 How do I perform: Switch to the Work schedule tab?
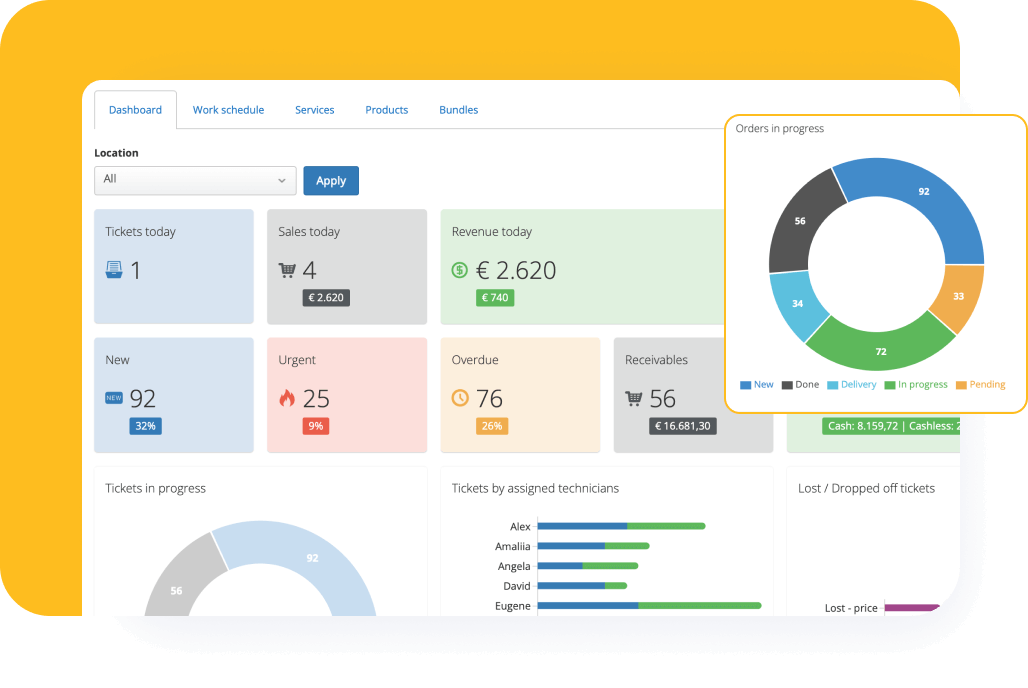pyautogui.click(x=228, y=109)
